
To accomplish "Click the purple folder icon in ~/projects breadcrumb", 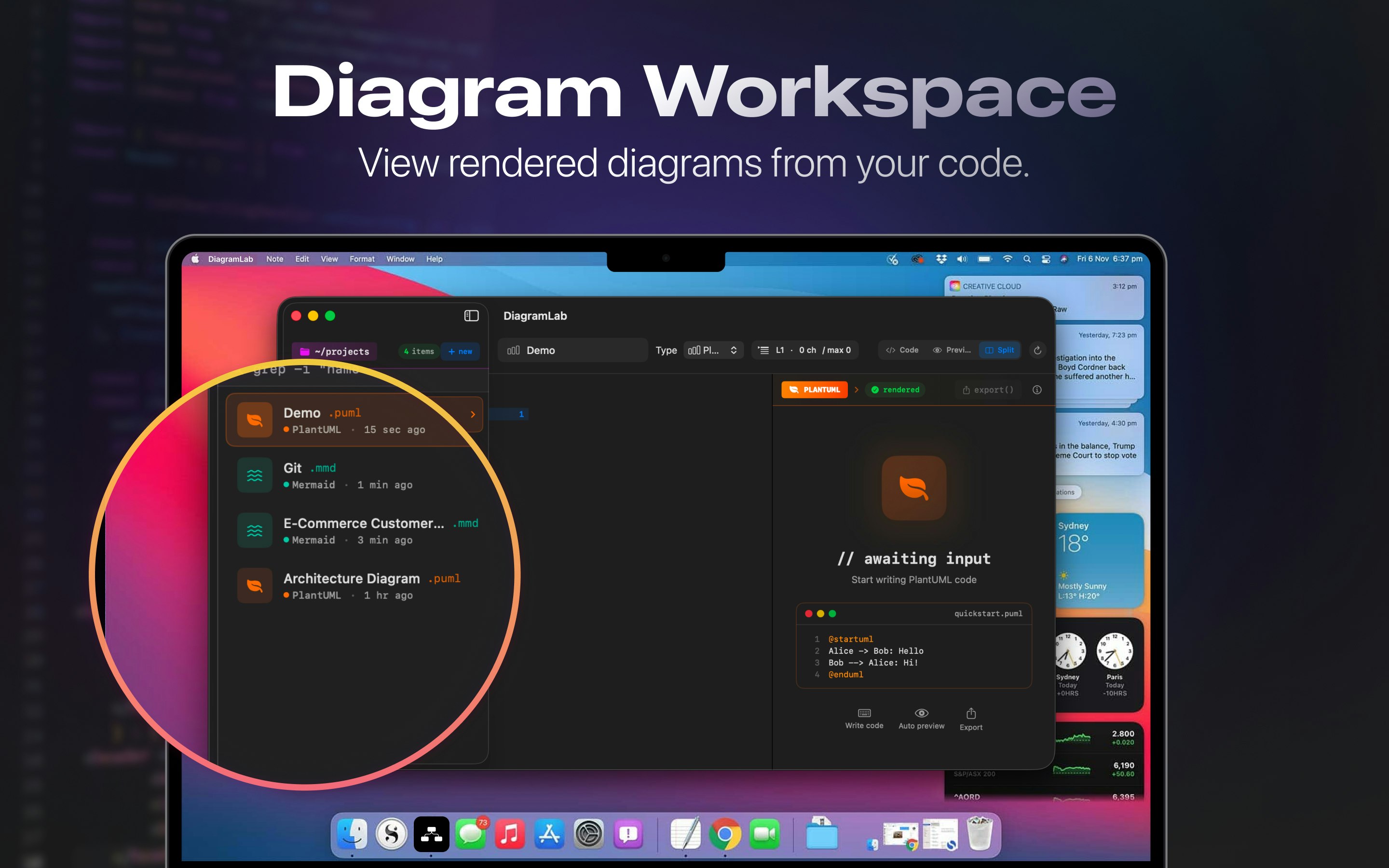I will [x=304, y=352].
